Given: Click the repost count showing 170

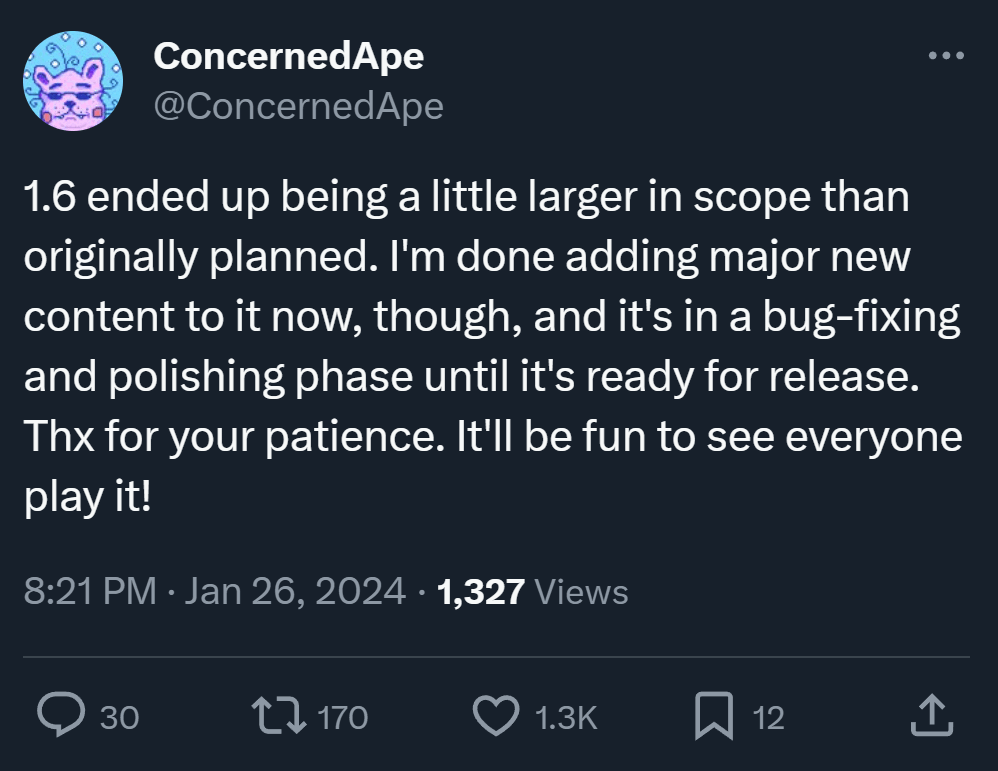Looking at the screenshot, I should tap(342, 717).
